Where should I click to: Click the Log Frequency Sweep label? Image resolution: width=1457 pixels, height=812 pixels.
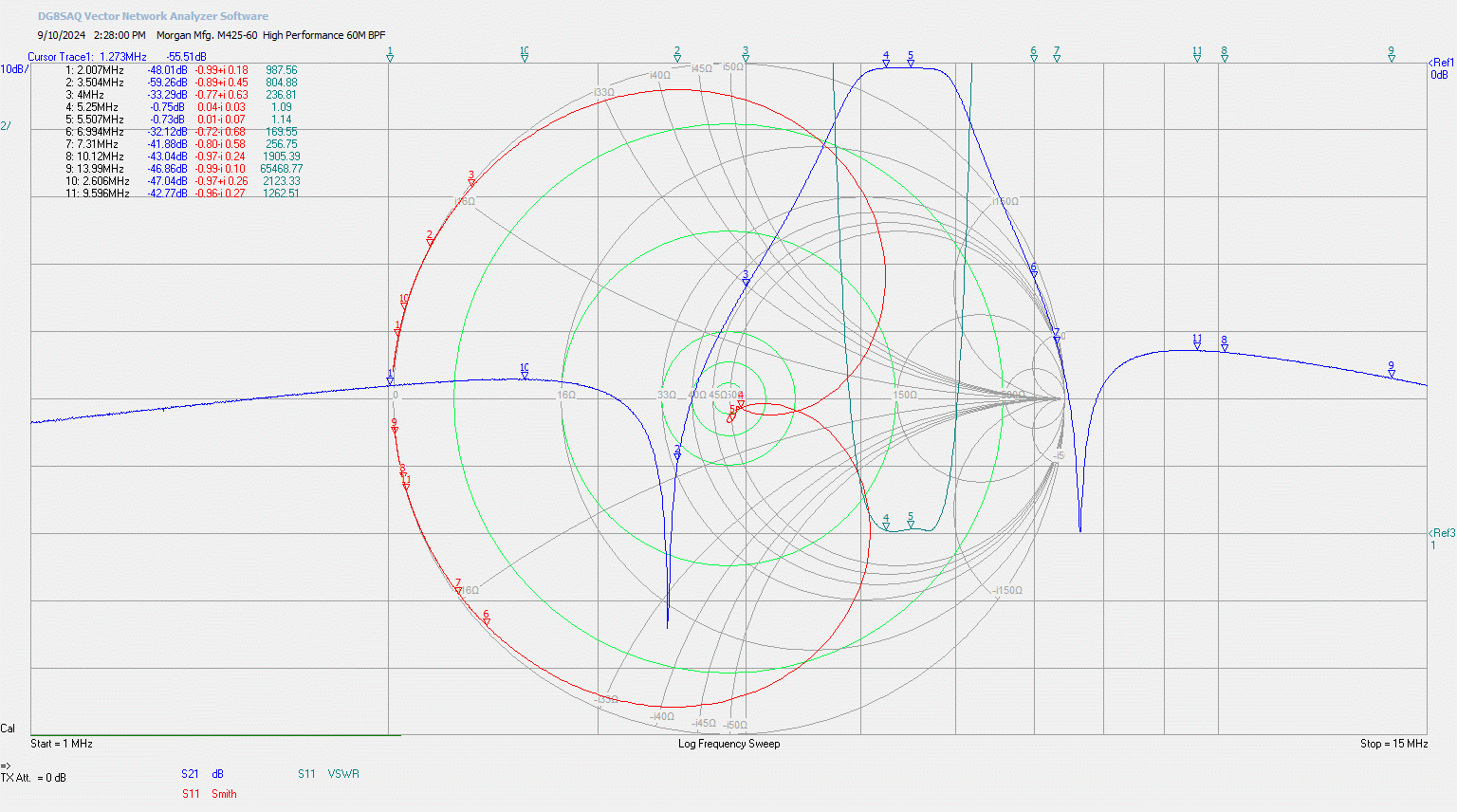coord(728,744)
